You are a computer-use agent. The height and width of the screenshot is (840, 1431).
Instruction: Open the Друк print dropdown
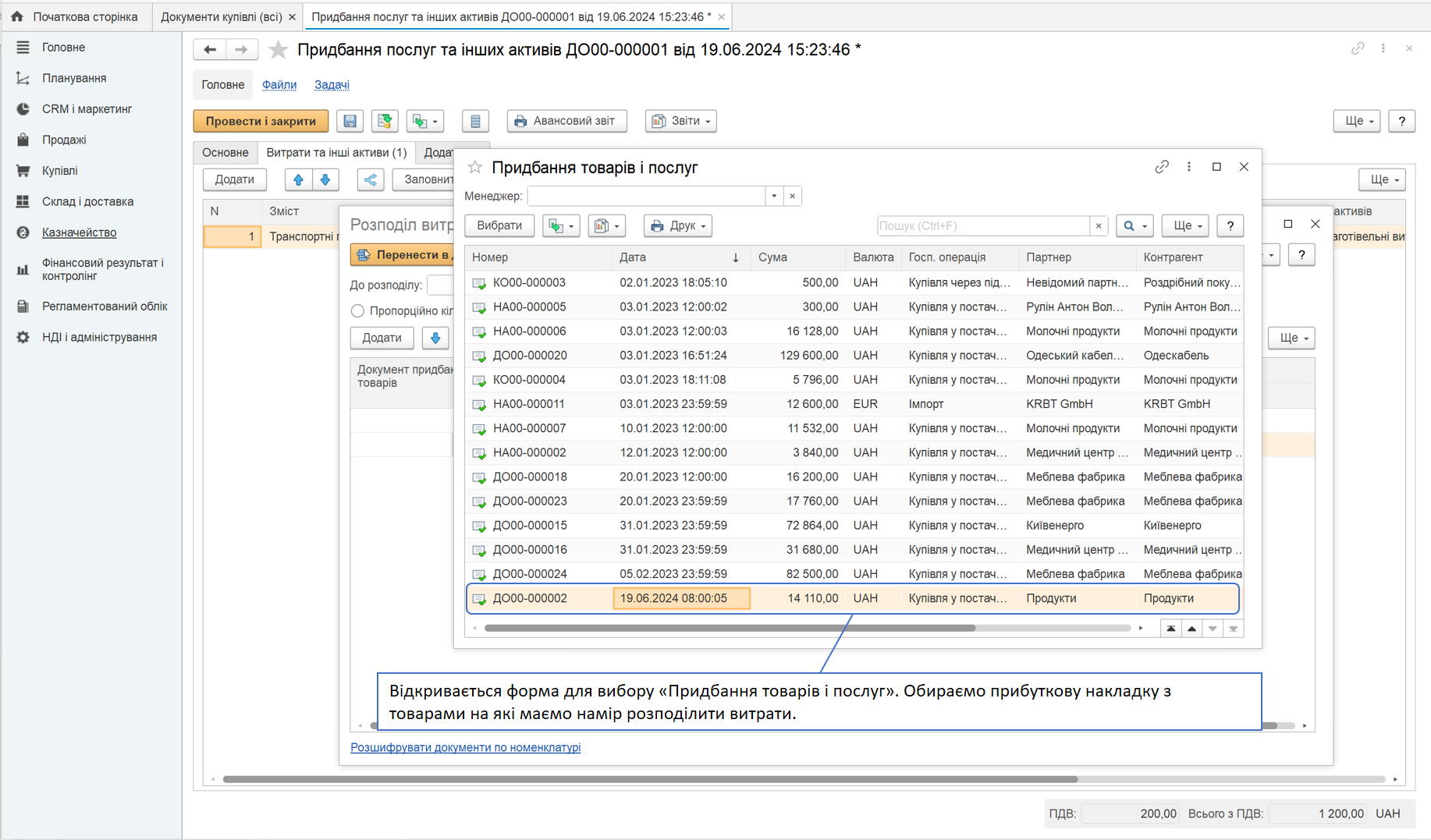677,225
